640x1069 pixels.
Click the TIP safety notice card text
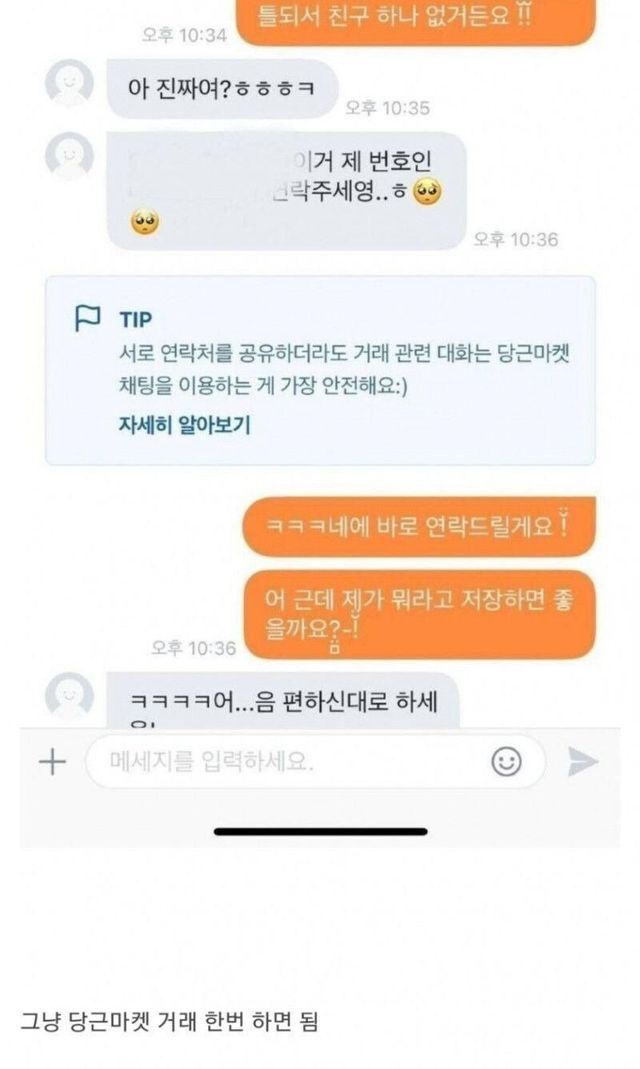tap(344, 370)
